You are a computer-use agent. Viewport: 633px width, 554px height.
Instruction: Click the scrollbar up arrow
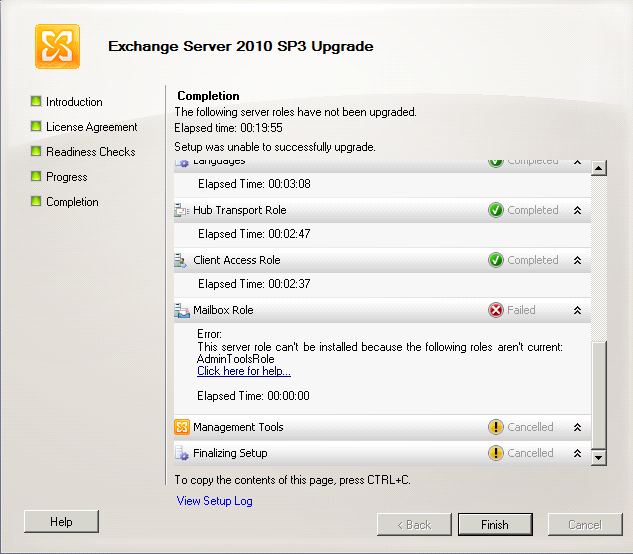(599, 168)
